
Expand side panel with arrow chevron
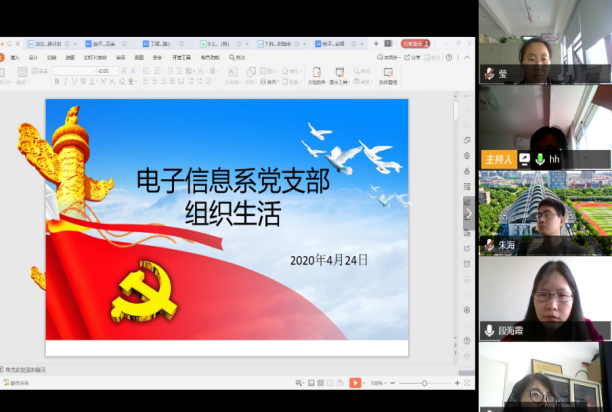pyautogui.click(x=468, y=212)
